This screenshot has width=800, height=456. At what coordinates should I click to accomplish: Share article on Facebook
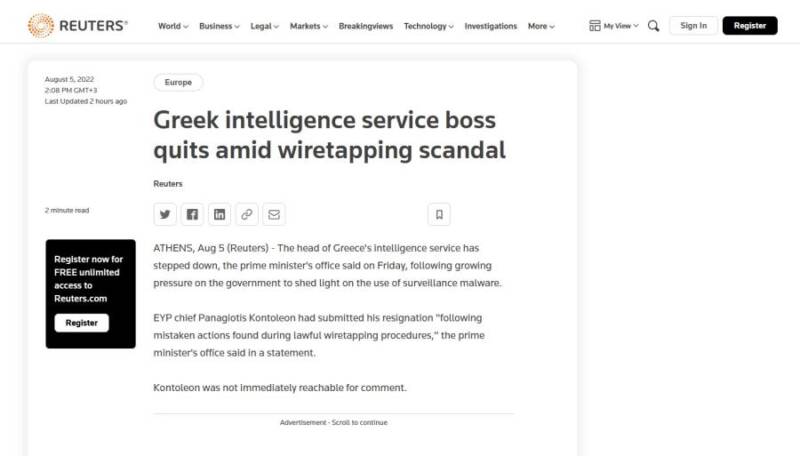point(193,214)
